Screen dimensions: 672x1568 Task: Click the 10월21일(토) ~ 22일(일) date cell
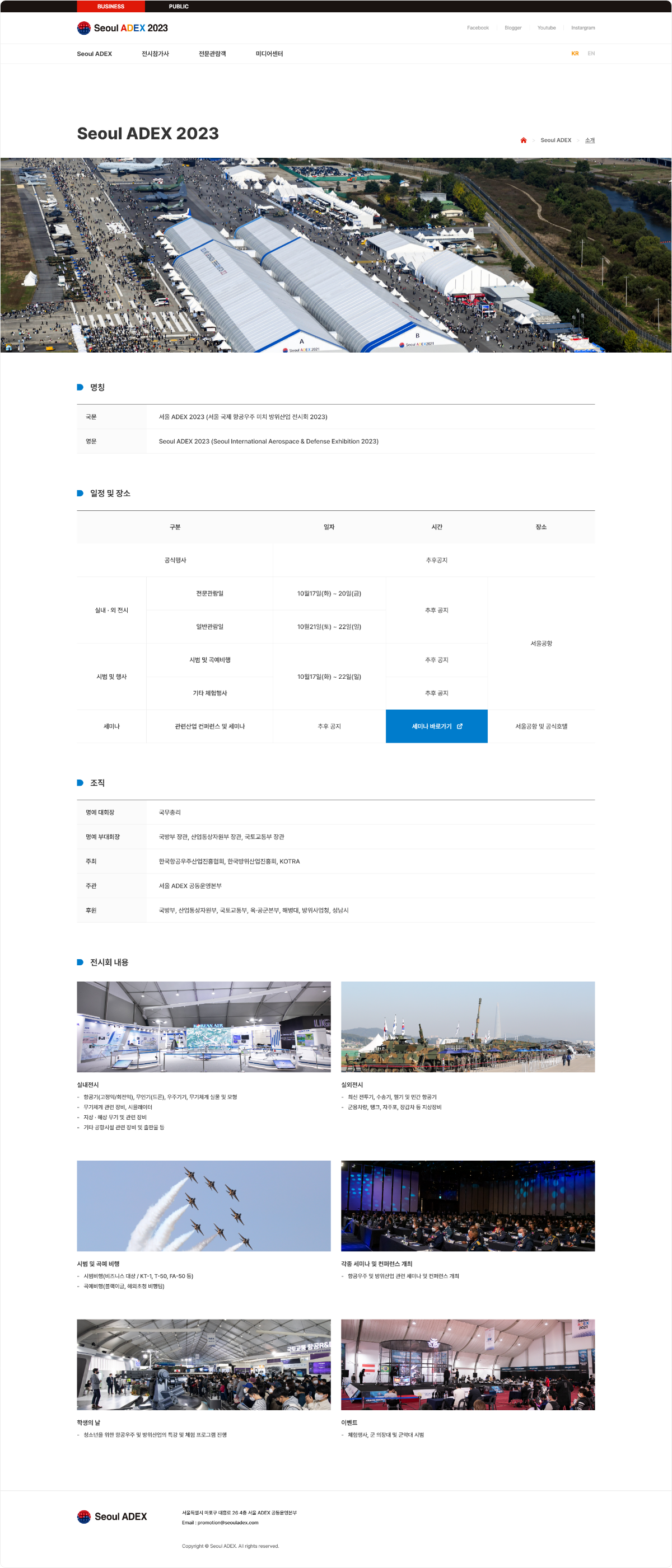pyautogui.click(x=329, y=626)
